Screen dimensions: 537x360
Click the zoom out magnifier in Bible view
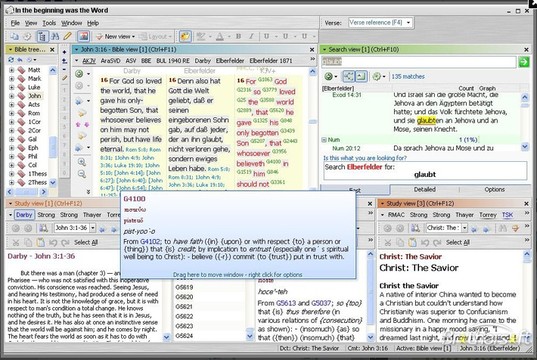82,174
